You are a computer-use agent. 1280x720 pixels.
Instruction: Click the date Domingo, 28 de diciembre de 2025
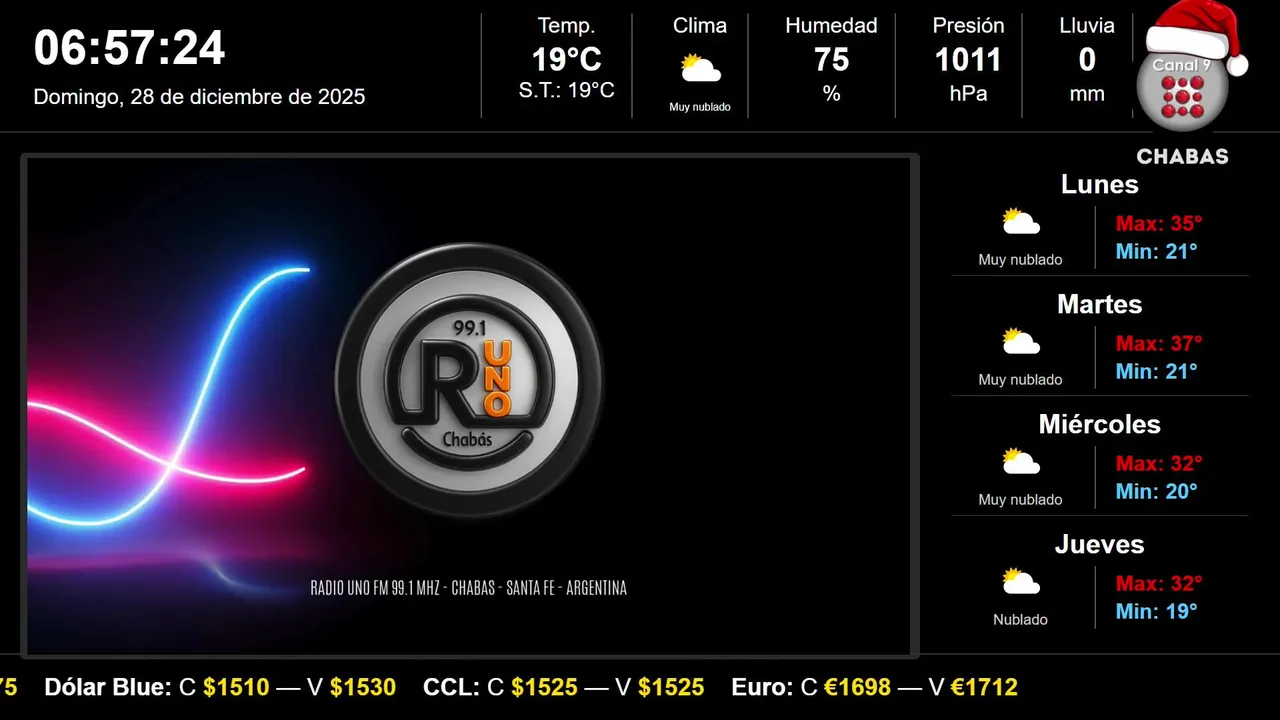pos(199,97)
